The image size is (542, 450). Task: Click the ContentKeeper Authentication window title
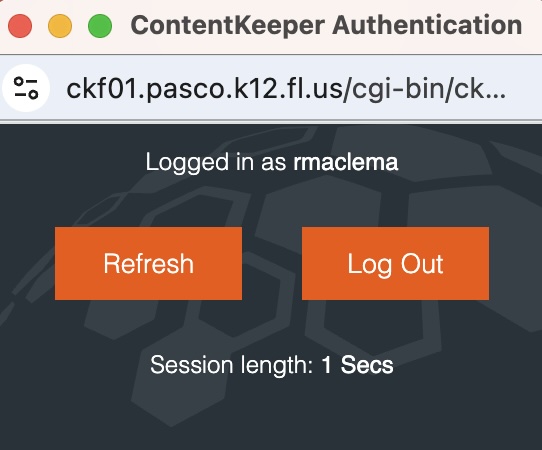click(x=326, y=26)
